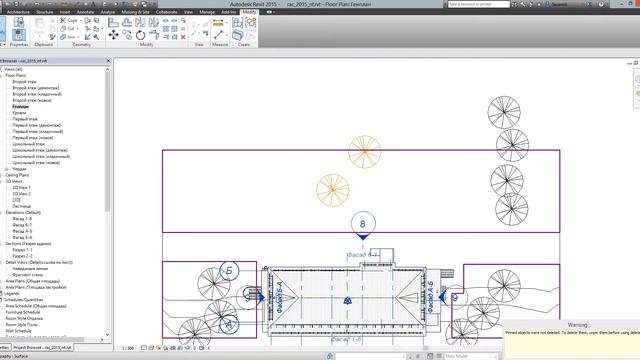Click the Copy element tool next to Move
Viewport: 640px width, 360px height.
(127, 35)
